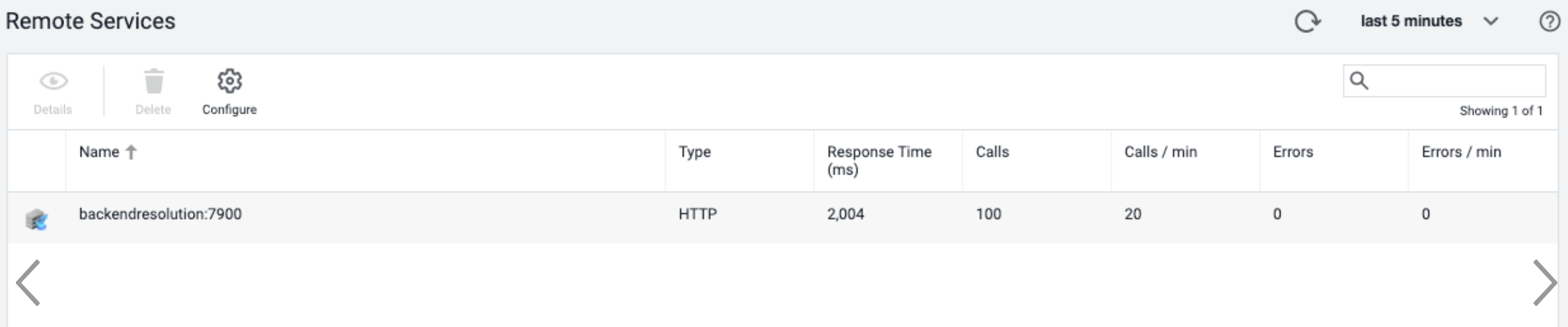Sort by Calls column header
1568x327 pixels.
click(x=992, y=152)
